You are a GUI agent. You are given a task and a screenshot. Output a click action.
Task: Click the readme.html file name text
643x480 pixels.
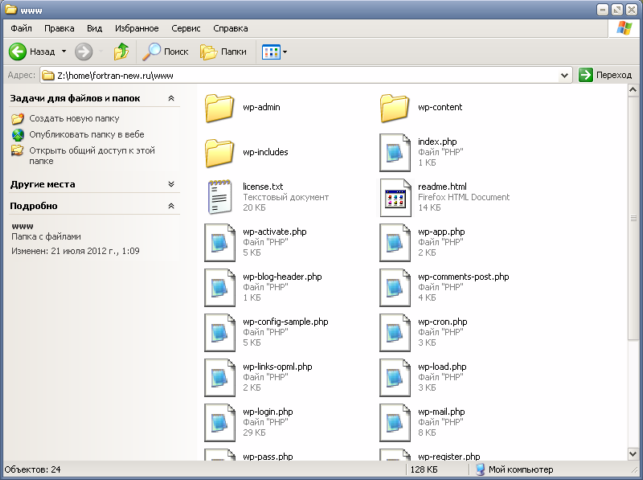(442, 187)
